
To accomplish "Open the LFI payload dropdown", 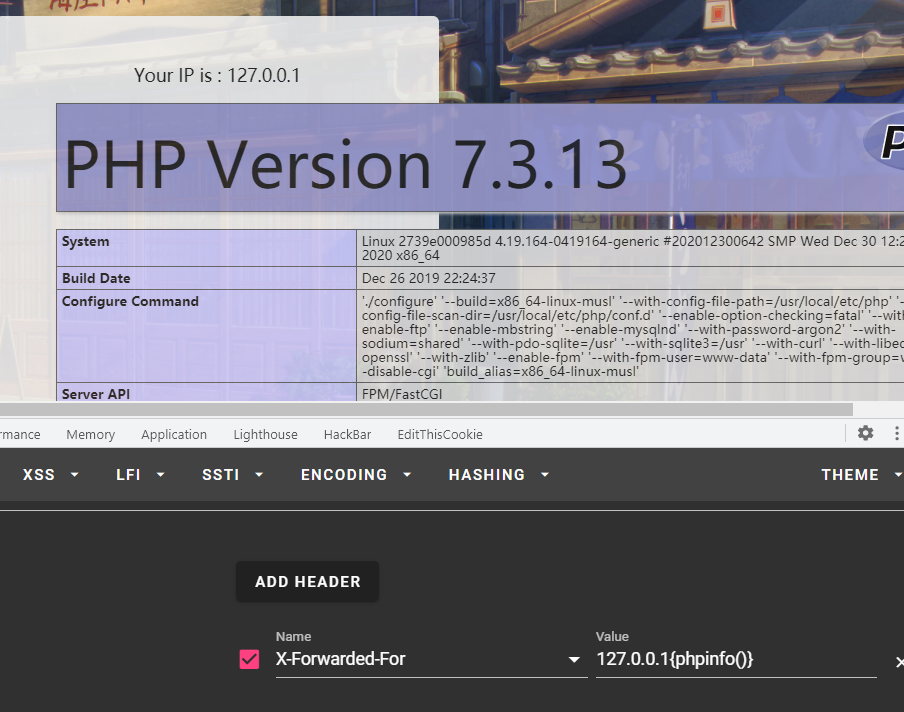I will (x=140, y=475).
